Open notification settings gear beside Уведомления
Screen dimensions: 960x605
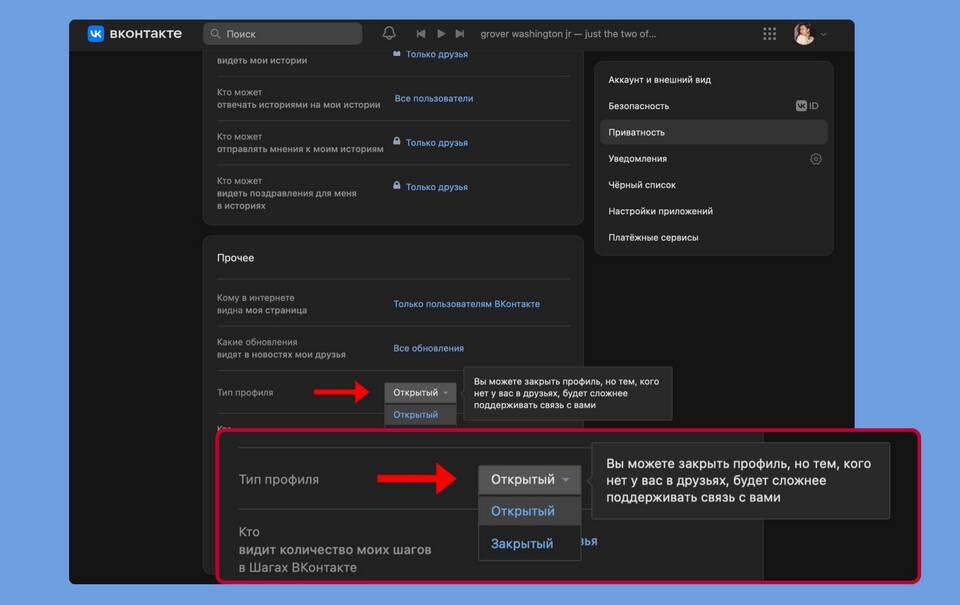pyautogui.click(x=816, y=159)
